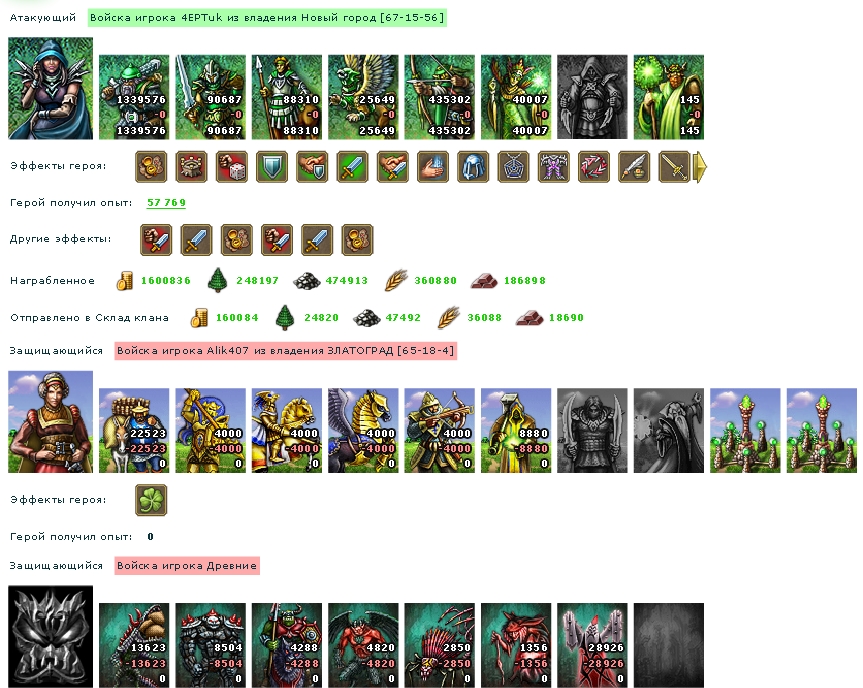Click the defender's pegasus unit thumbnail
863x688 pixels.
coord(363,430)
